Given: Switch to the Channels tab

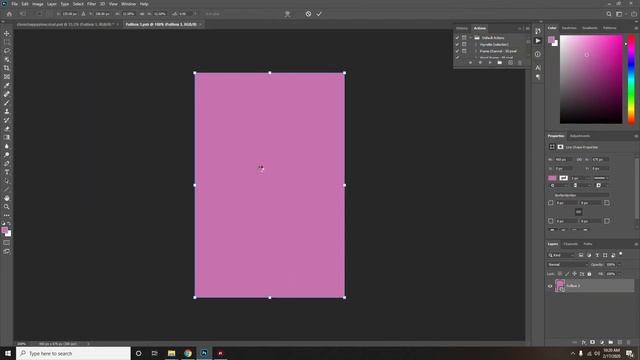Looking at the screenshot, I should 571,244.
